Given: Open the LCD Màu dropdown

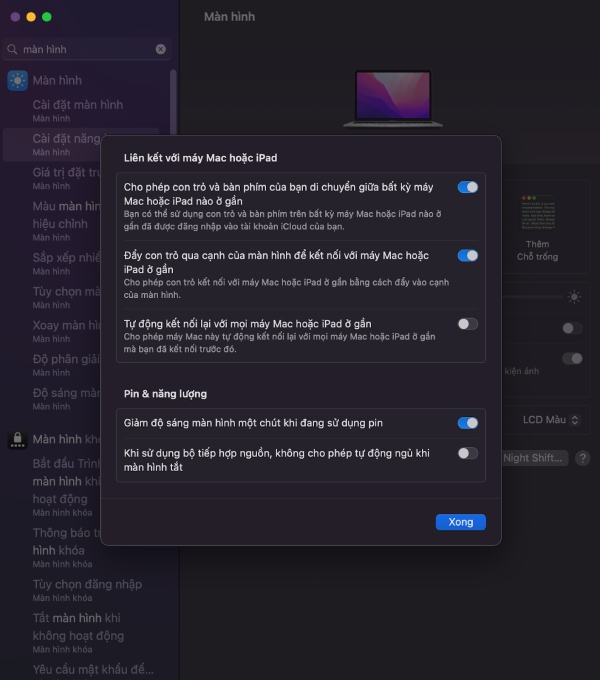Looking at the screenshot, I should click(x=551, y=420).
